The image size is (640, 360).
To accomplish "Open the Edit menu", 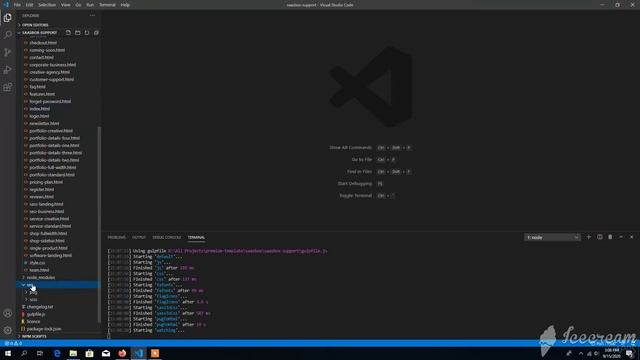I will tap(29, 5).
